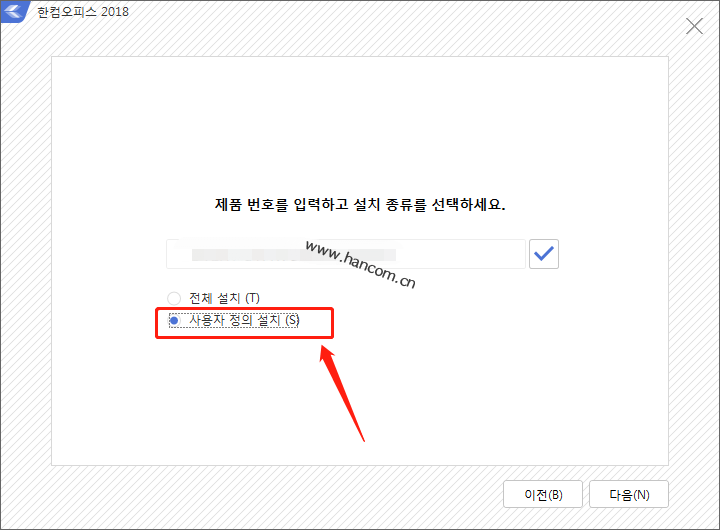Screen dimensions: 720x530
Task: Select the 전체 설치 (T) radio button
Action: coord(174,299)
